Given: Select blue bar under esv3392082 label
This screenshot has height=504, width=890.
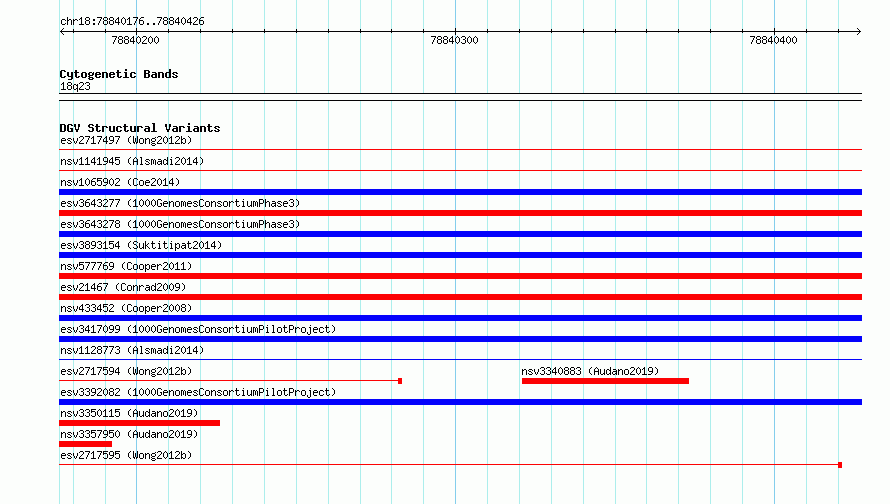Looking at the screenshot, I should coord(460,402).
